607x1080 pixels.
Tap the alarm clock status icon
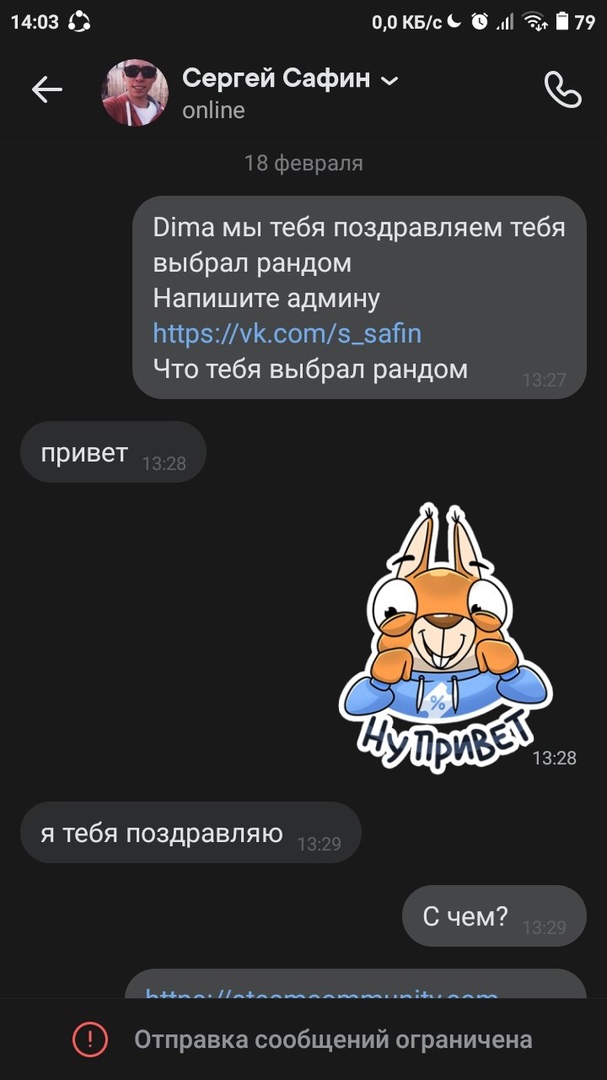click(x=480, y=22)
